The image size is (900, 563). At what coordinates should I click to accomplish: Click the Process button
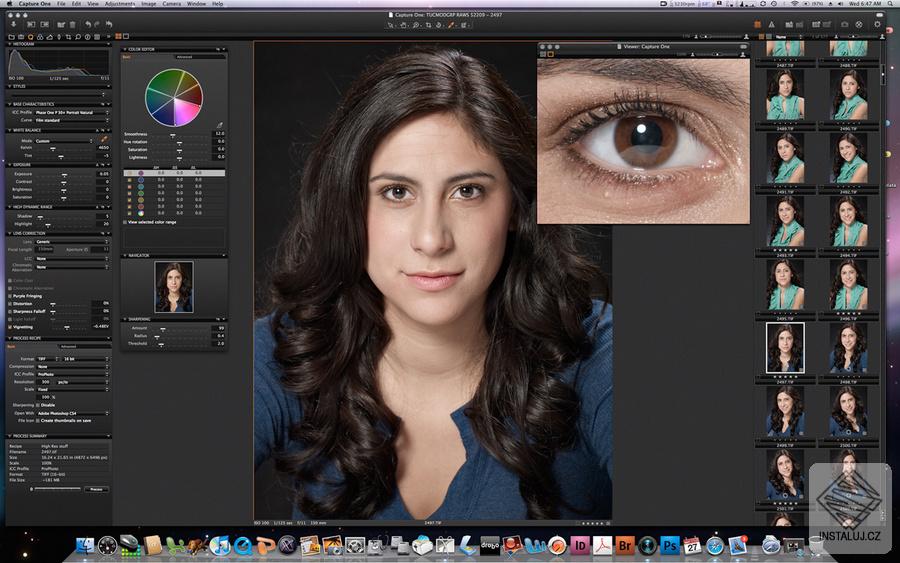click(x=96, y=490)
